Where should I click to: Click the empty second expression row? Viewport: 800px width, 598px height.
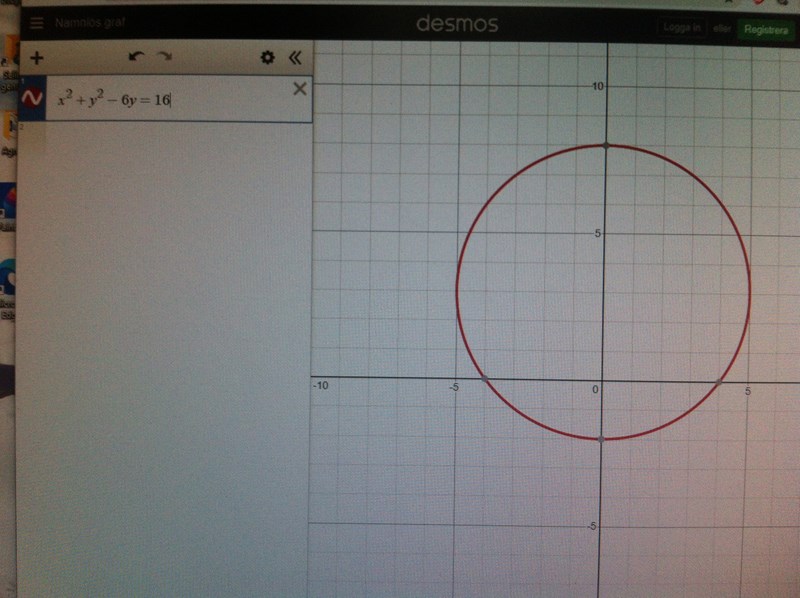160,140
